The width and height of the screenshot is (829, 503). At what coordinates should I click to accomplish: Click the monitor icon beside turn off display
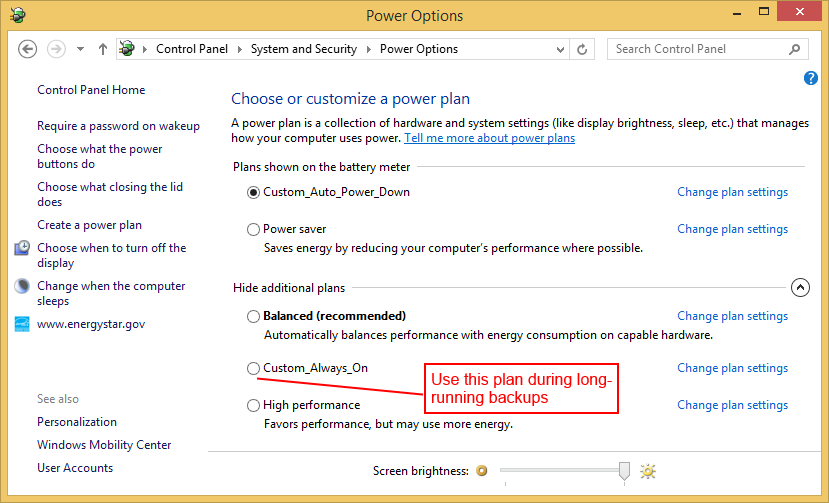22,248
